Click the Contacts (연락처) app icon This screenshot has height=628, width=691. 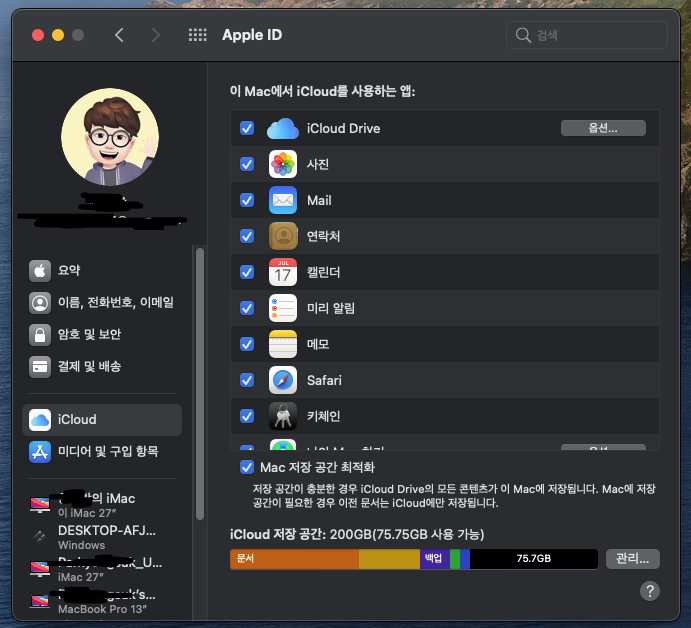(x=282, y=236)
